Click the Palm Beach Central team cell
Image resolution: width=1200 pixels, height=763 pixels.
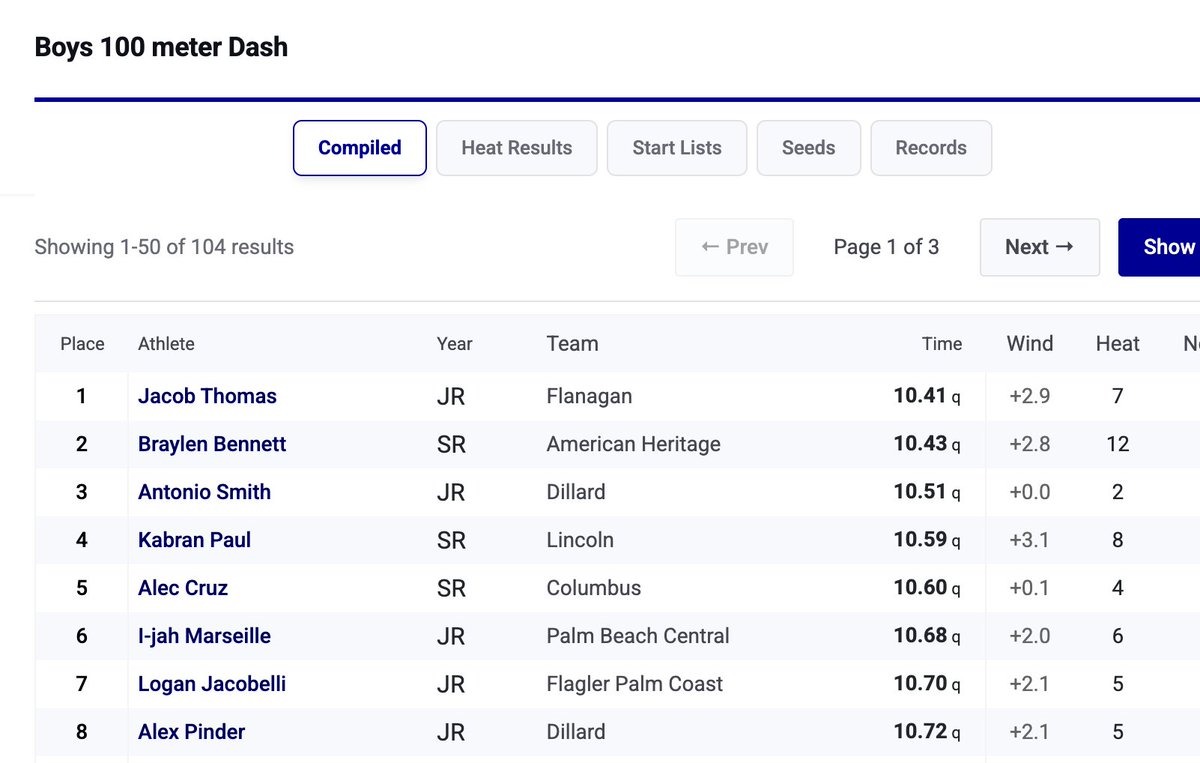point(638,636)
